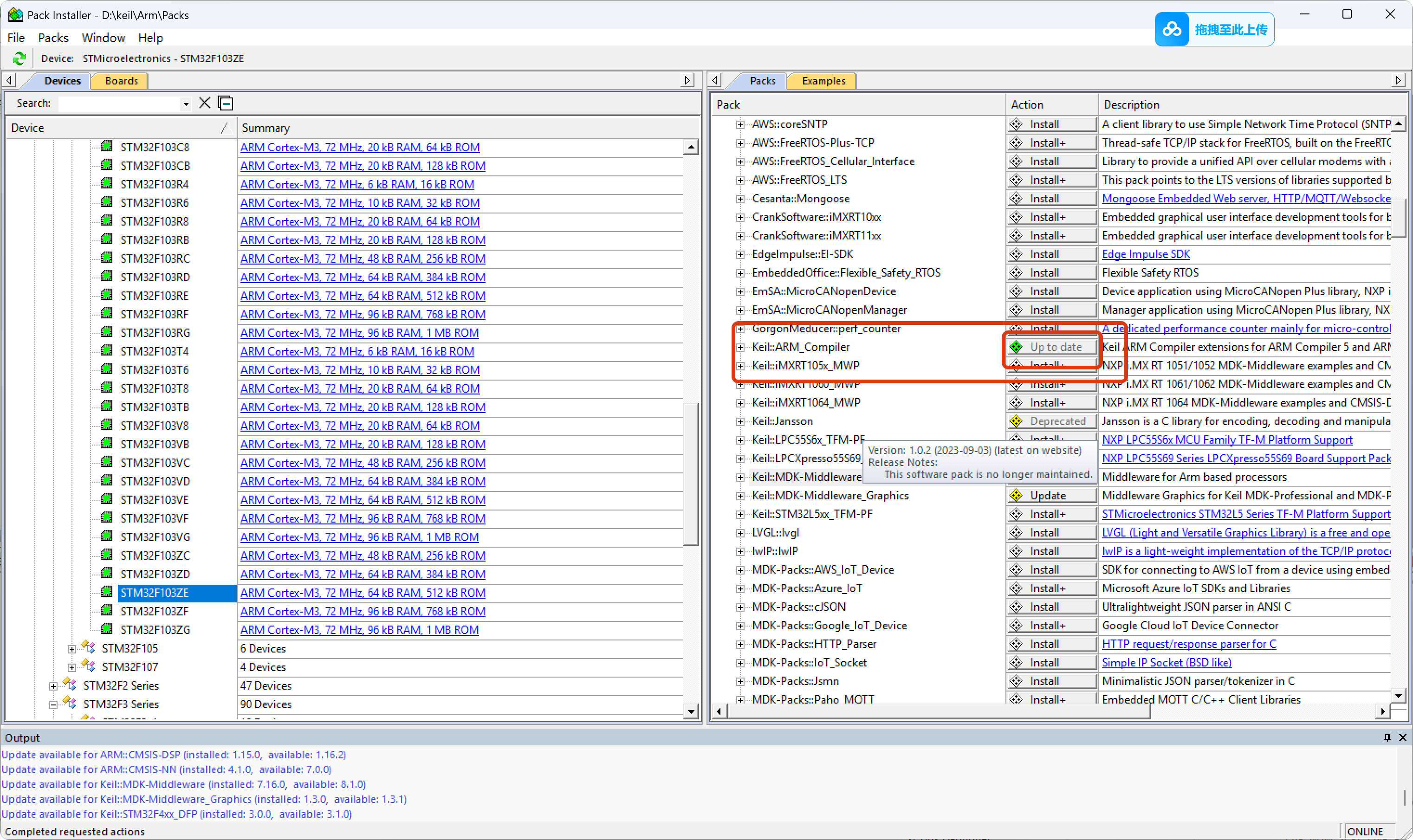The height and width of the screenshot is (840, 1413).
Task: Expand the LVGL::lvgl pack
Action: click(740, 533)
